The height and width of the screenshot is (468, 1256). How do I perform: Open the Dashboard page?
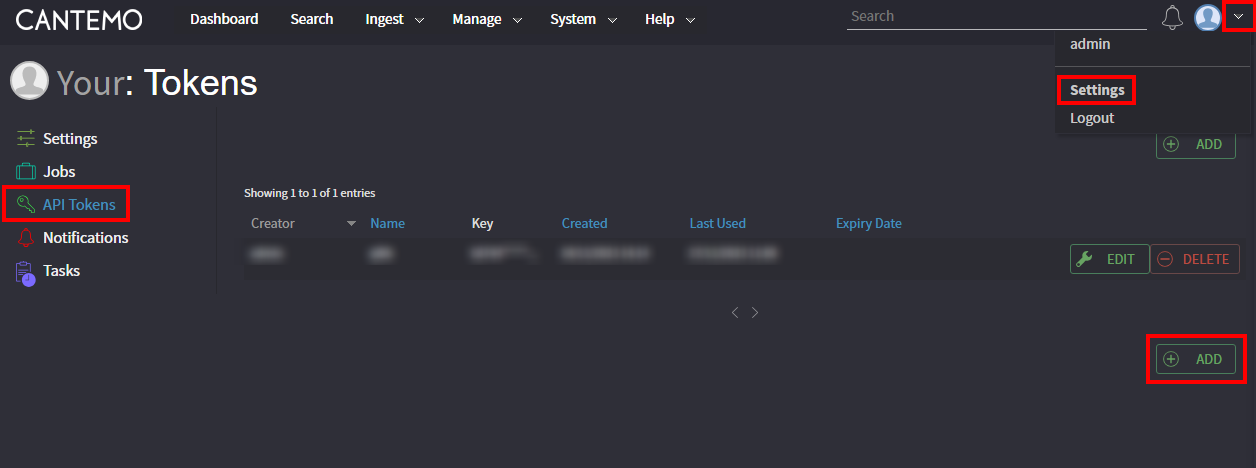click(224, 19)
